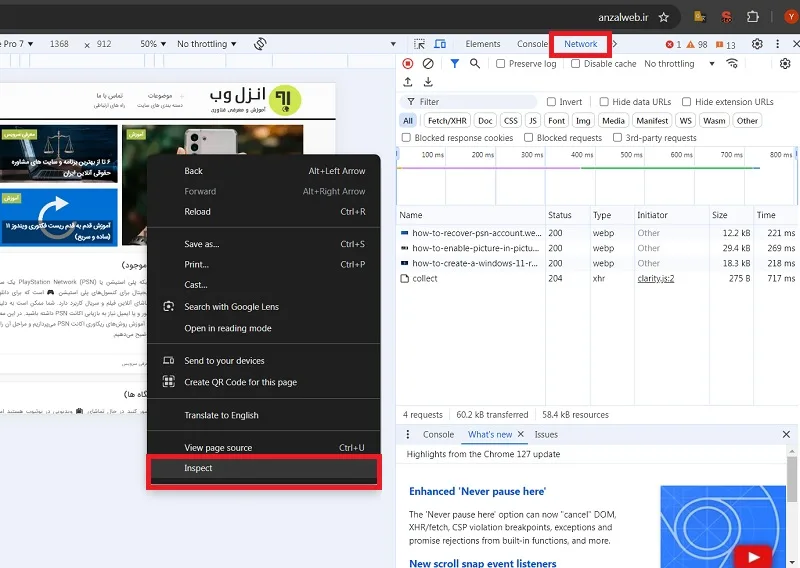Viewport: 800px width, 568px height.
Task: Tick Hide data URLs checkbox
Action: [x=604, y=102]
